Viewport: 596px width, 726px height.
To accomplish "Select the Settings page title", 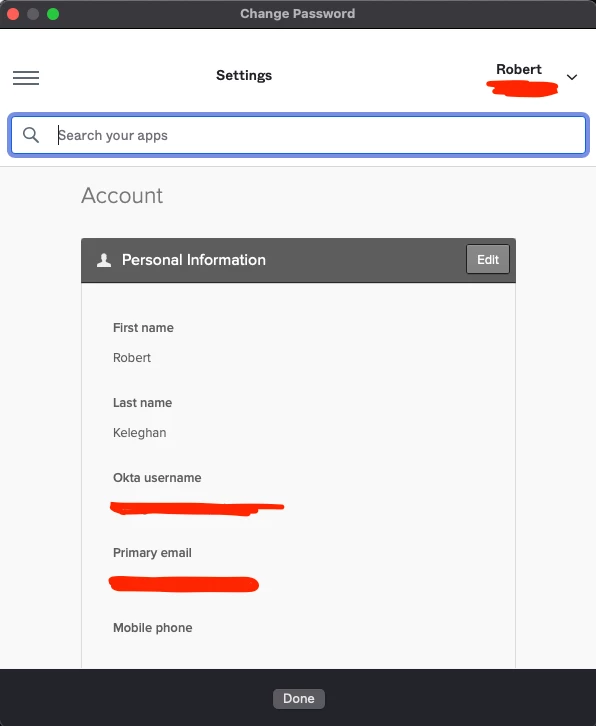I will (244, 75).
